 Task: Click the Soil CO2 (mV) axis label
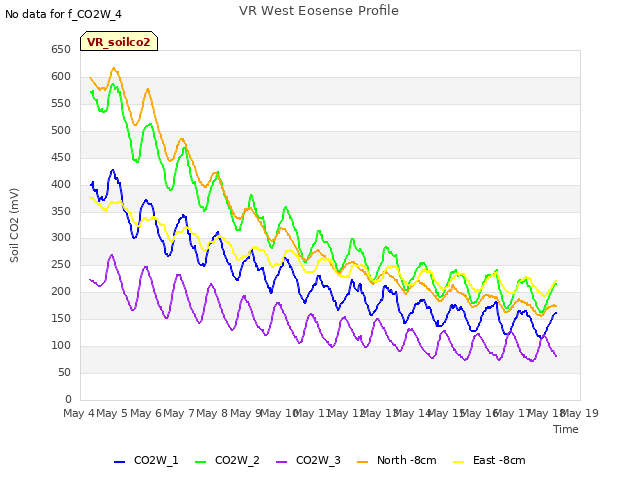coord(14,225)
